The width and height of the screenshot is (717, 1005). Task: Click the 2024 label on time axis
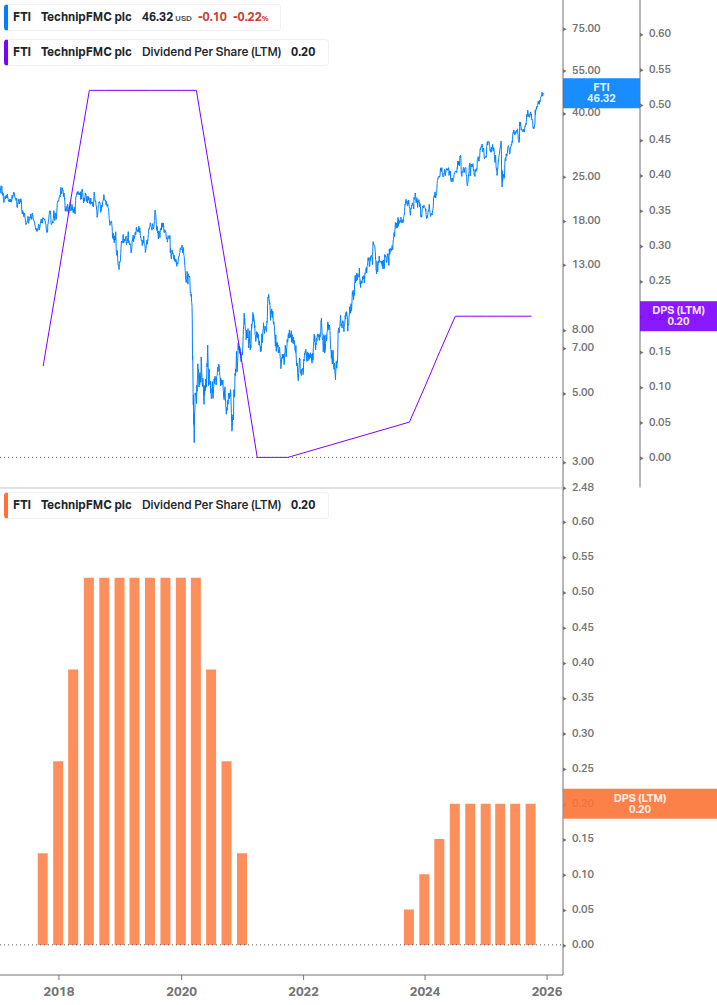pyautogui.click(x=425, y=992)
